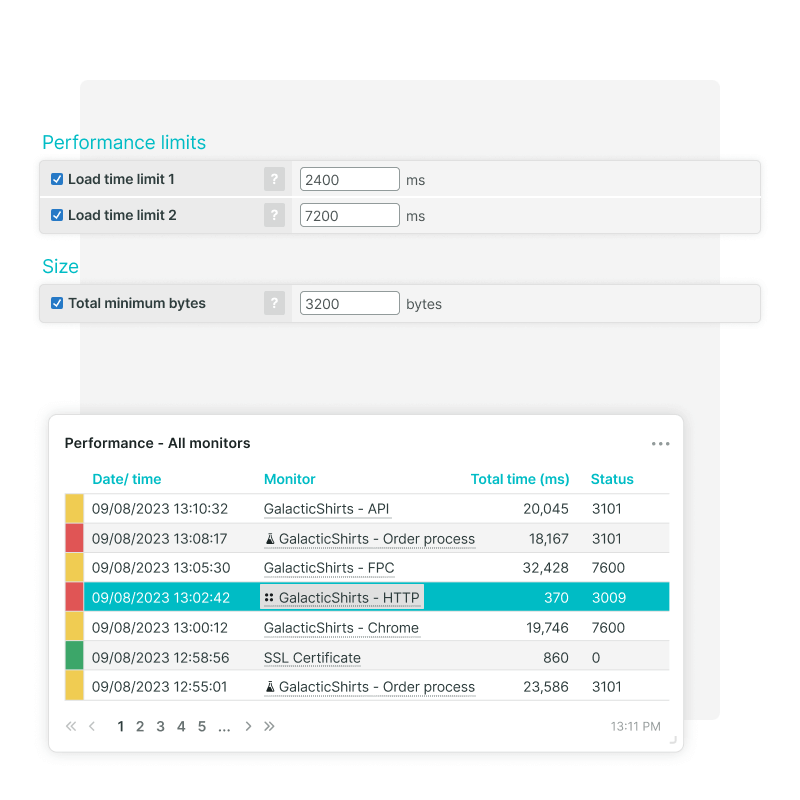Click total time value 19,746
Viewport: 800px width, 800px height.
[x=547, y=628]
